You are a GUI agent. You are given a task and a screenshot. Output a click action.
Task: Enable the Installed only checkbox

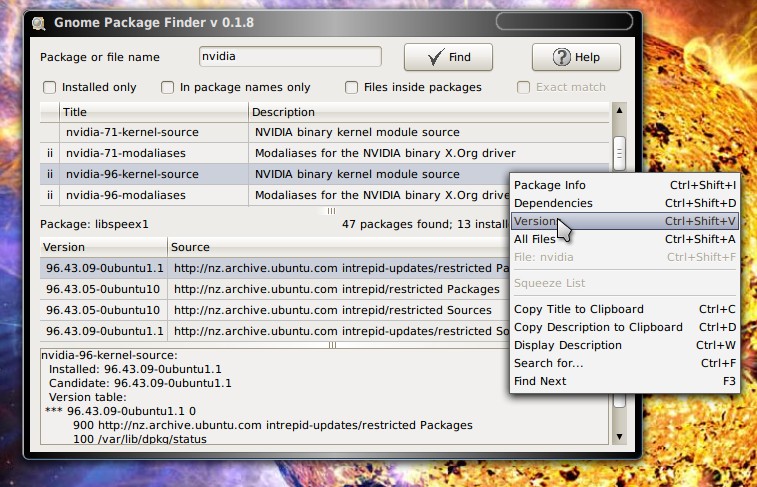coord(49,87)
